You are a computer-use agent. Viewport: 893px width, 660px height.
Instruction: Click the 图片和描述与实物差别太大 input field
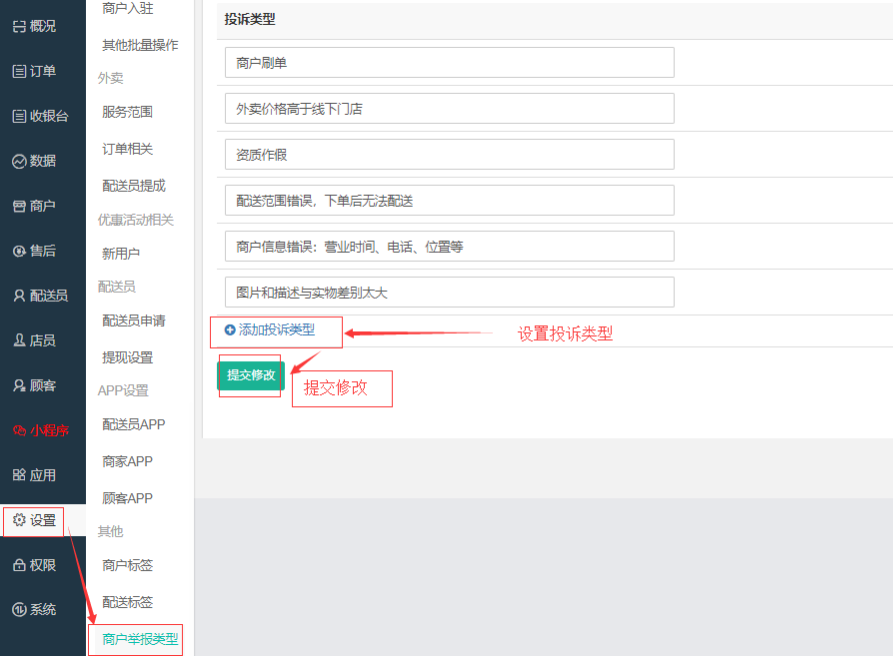[x=449, y=292]
